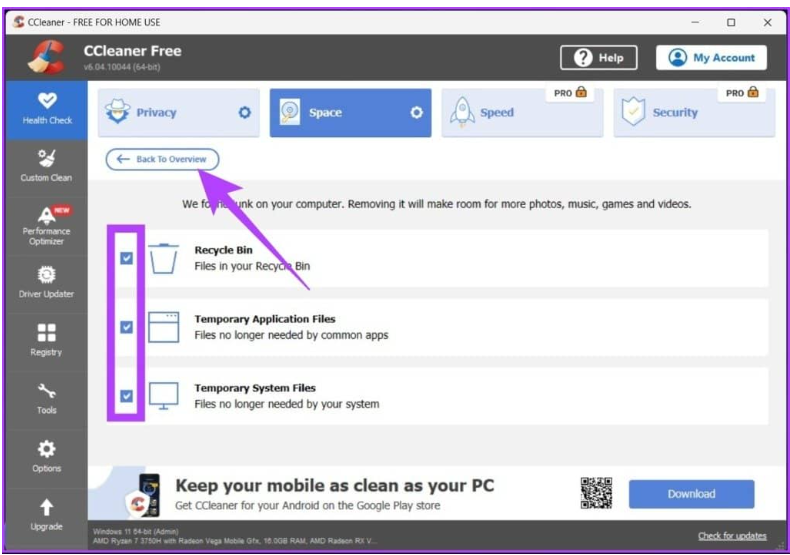790x555 pixels.
Task: Click gear icon on Space tab
Action: (x=417, y=113)
